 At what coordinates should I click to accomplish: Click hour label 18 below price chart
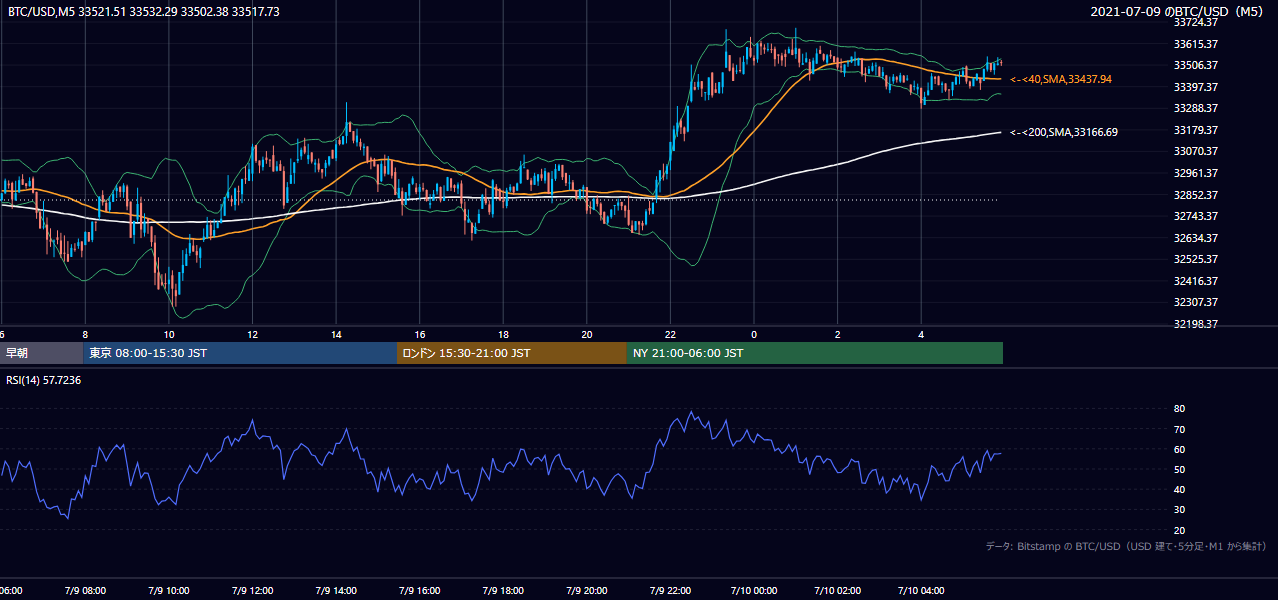[x=503, y=334]
